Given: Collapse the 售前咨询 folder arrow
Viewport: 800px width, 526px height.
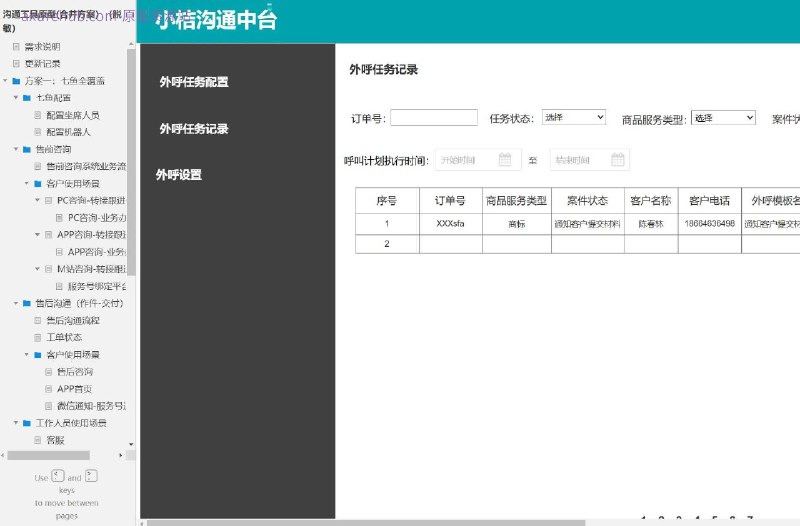Looking at the screenshot, I should (x=16, y=149).
